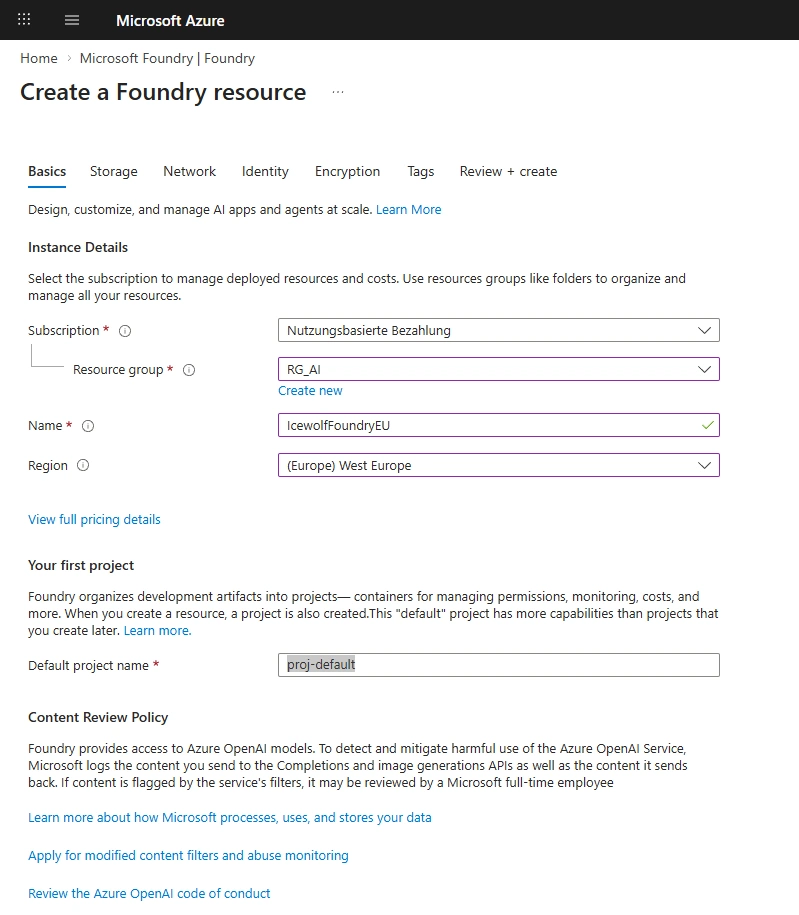Switch to the Network tab

click(189, 172)
